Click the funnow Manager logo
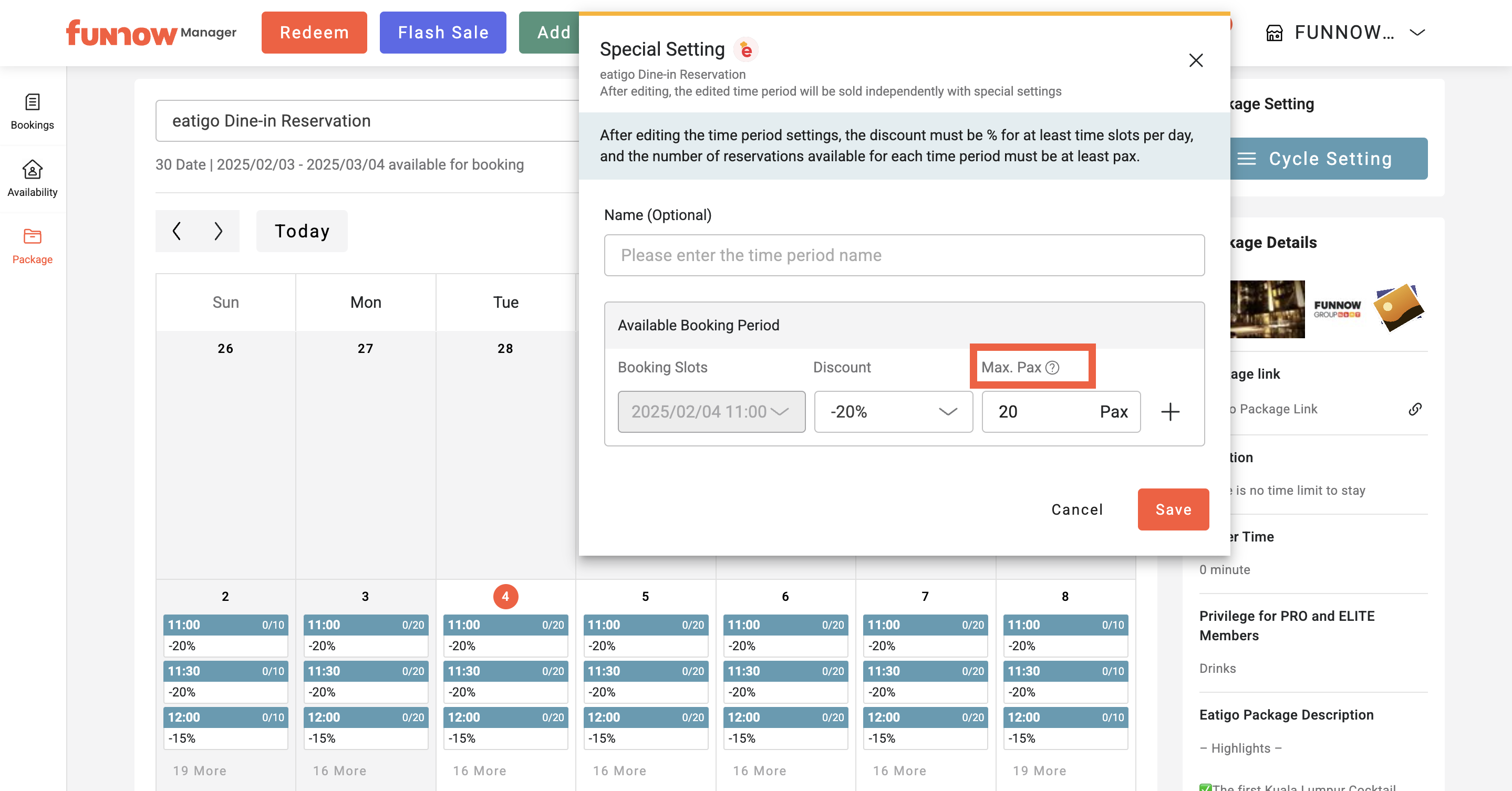Screen dimensions: 1512x791 151,32
